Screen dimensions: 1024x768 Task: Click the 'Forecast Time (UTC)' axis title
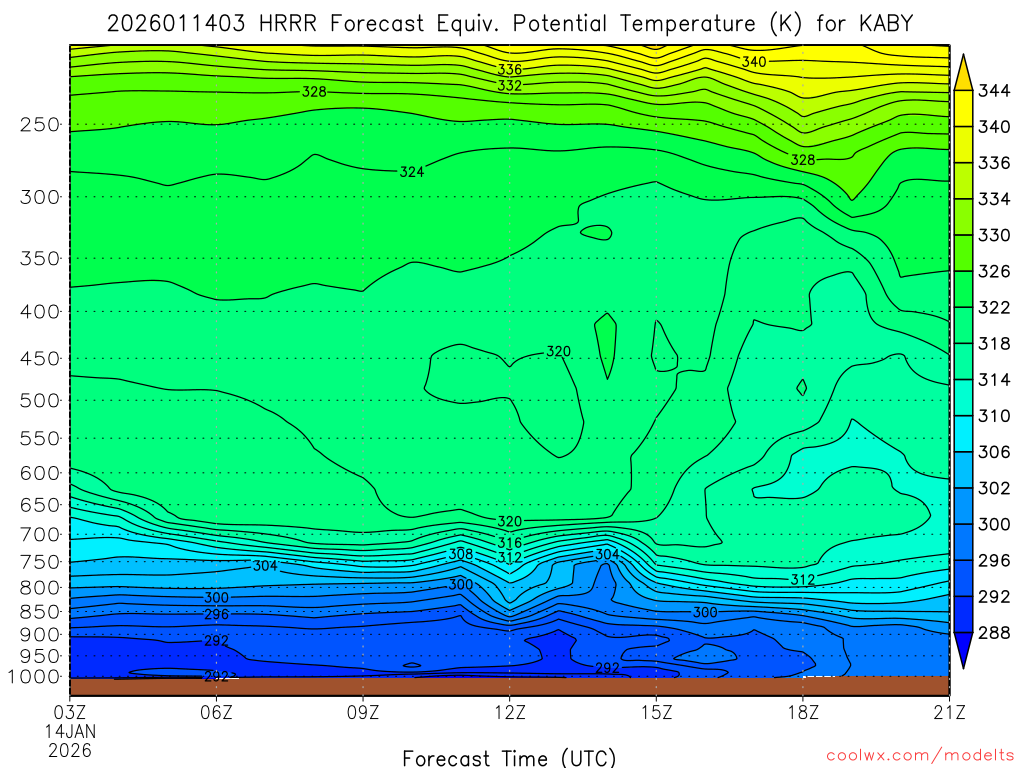coord(509,758)
